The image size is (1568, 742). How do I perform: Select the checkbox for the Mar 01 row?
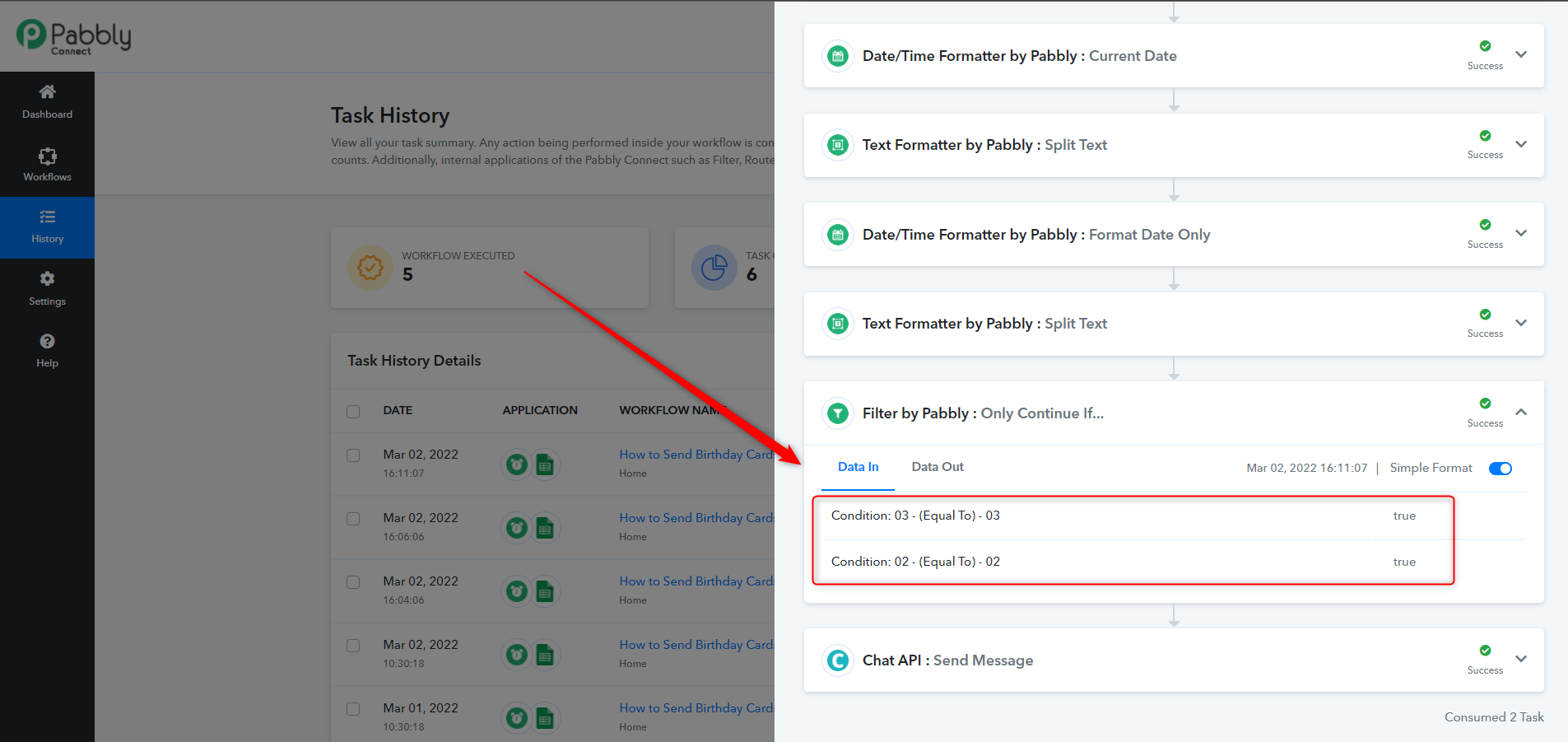(353, 709)
